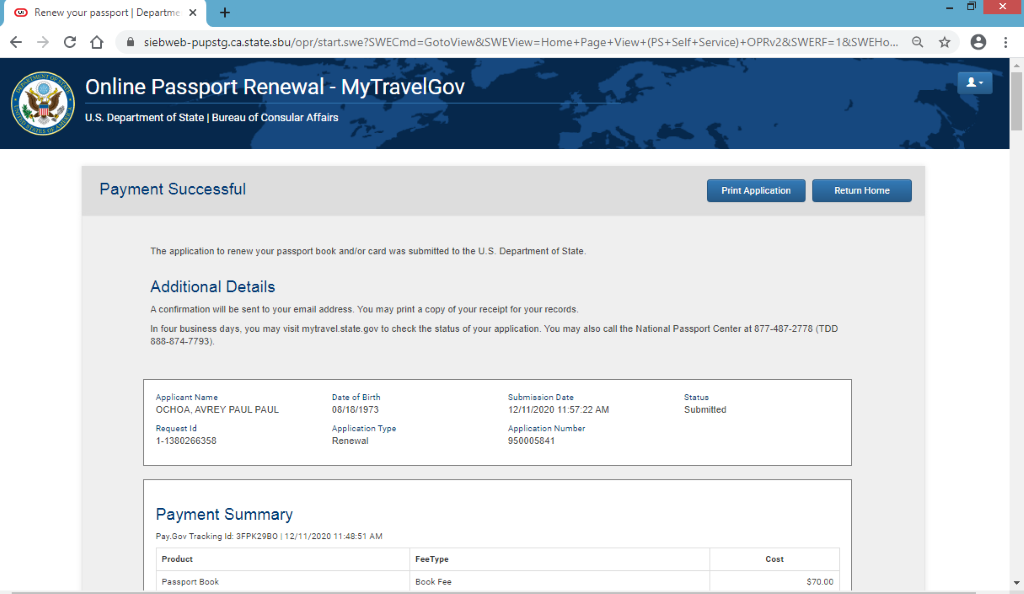The image size is (1024, 594).
Task: Click the Payment Summary heading
Action: [x=224, y=514]
